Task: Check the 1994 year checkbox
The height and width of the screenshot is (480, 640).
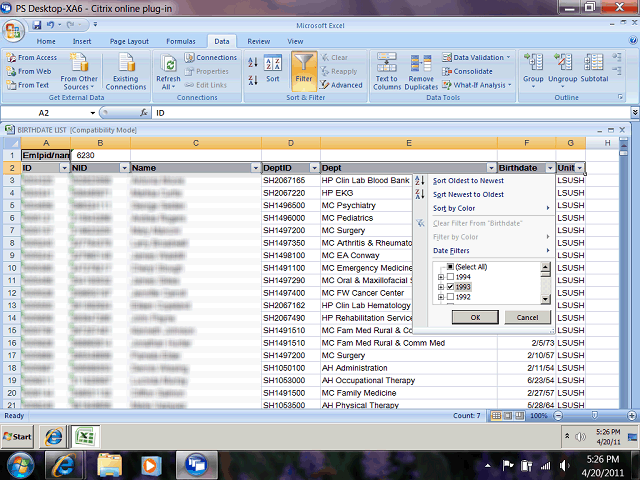Action: (x=451, y=277)
